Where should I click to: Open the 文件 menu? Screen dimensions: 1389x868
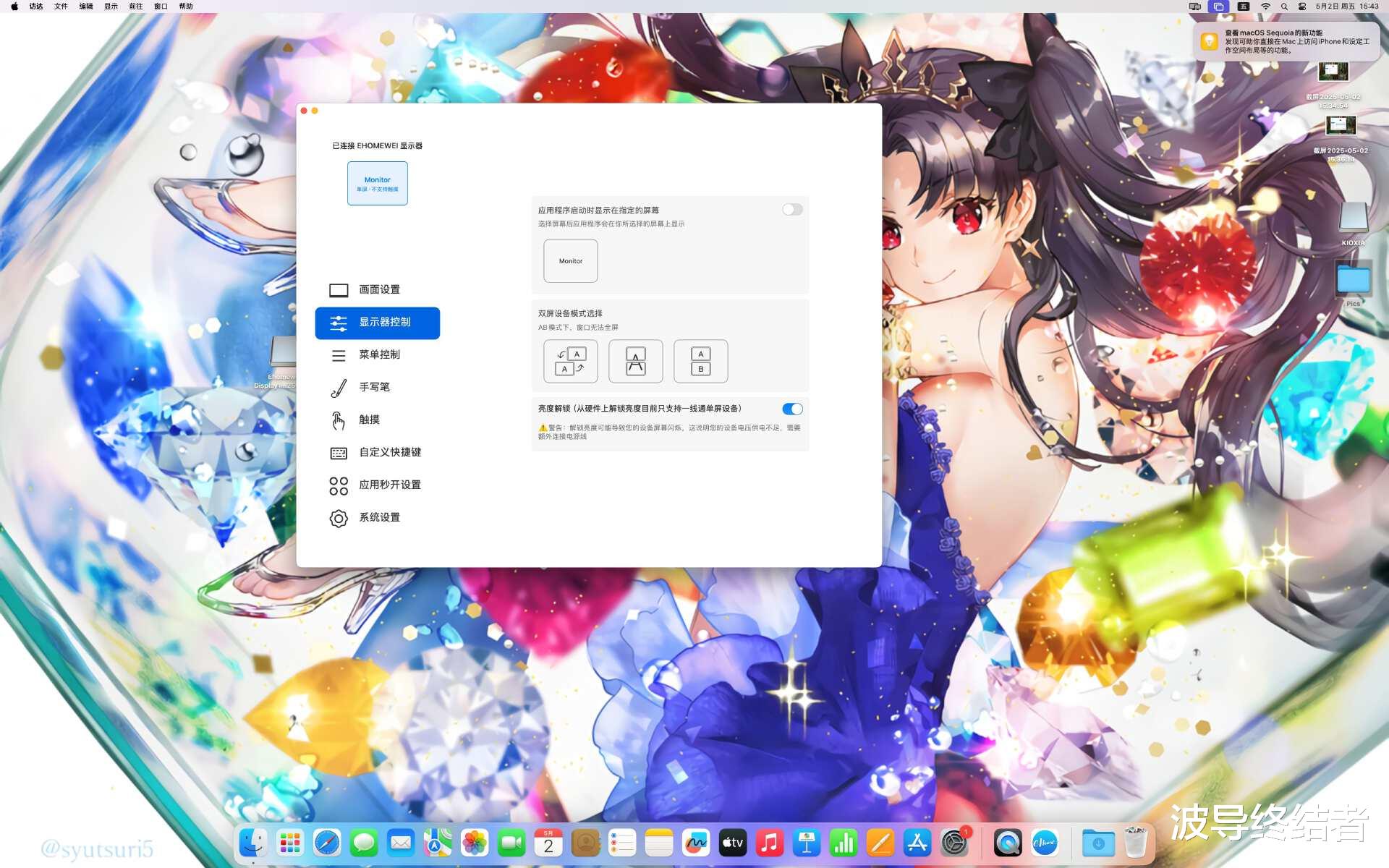tap(61, 7)
